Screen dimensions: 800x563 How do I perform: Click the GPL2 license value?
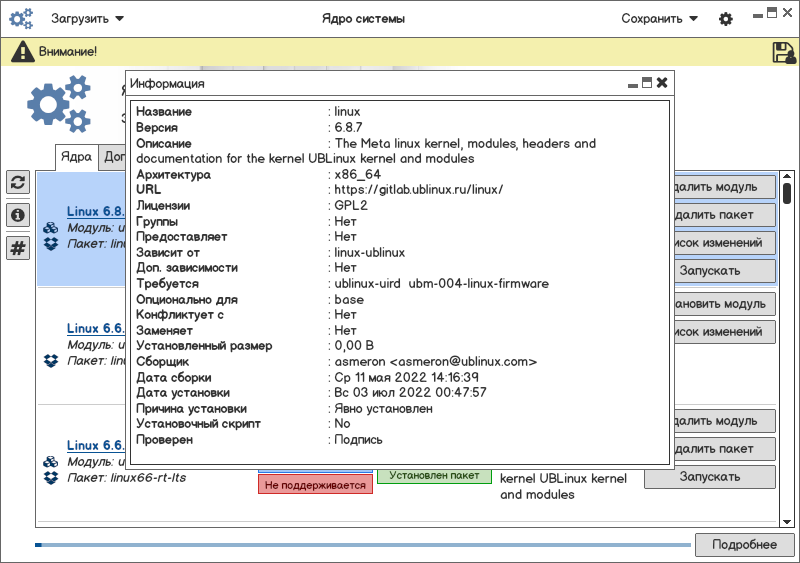351,206
